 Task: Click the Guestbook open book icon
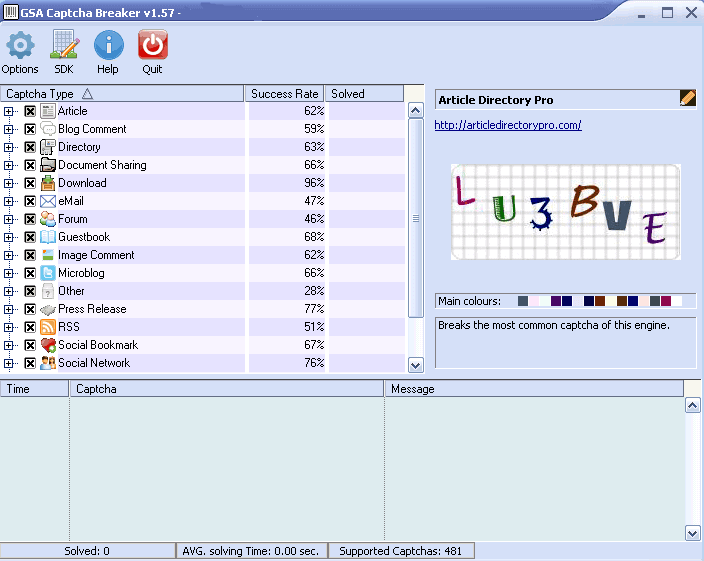pos(48,237)
